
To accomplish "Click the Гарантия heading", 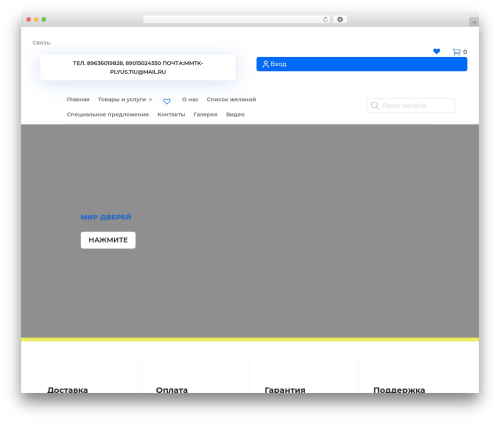I will coord(285,390).
